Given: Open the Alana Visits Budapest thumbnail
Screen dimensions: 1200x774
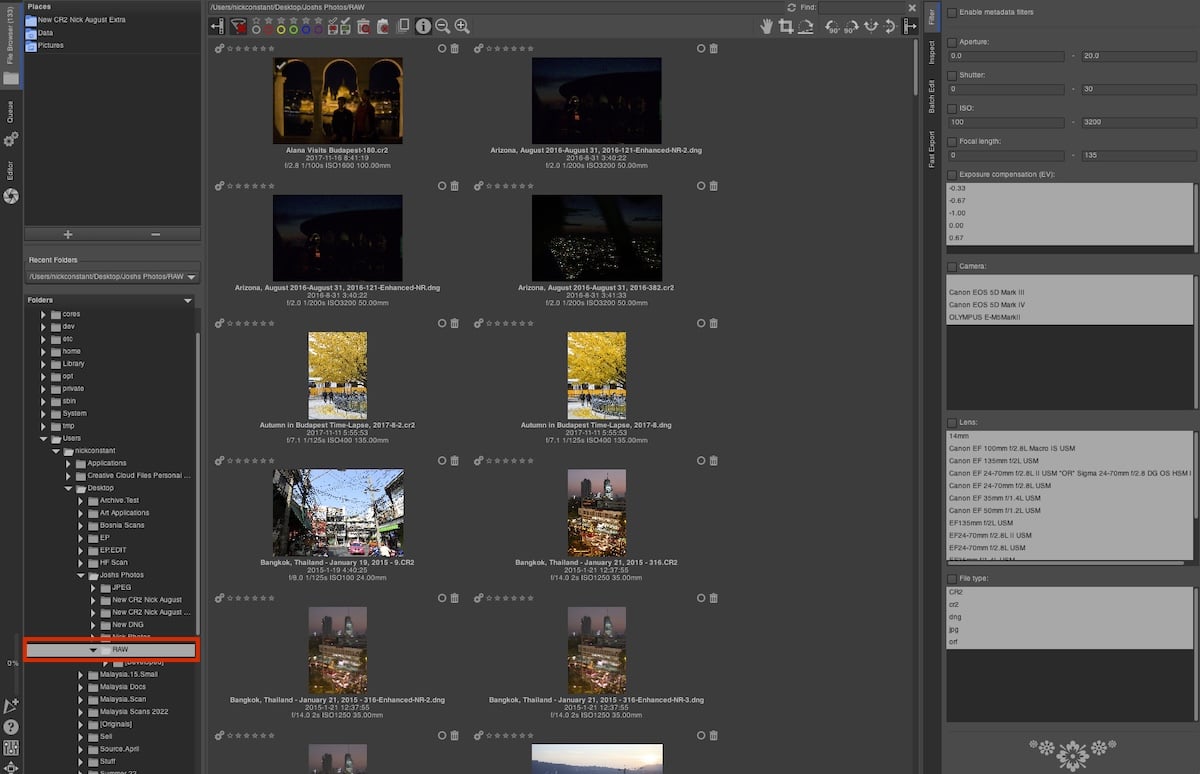Looking at the screenshot, I should click(x=337, y=99).
